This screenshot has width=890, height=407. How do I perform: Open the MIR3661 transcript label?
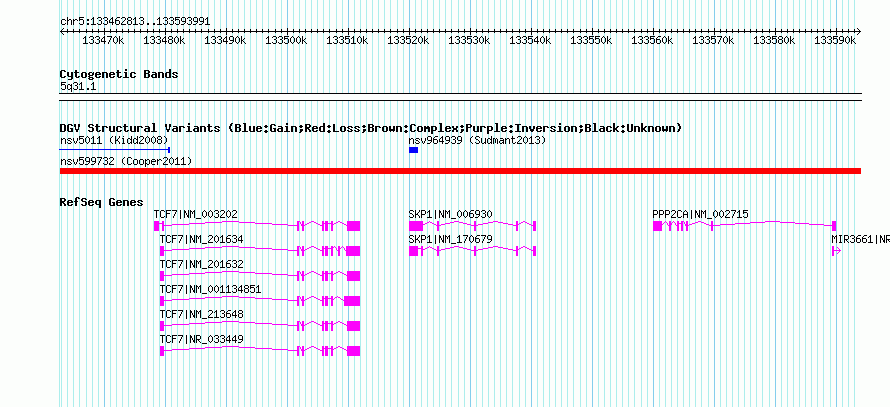click(x=860, y=240)
